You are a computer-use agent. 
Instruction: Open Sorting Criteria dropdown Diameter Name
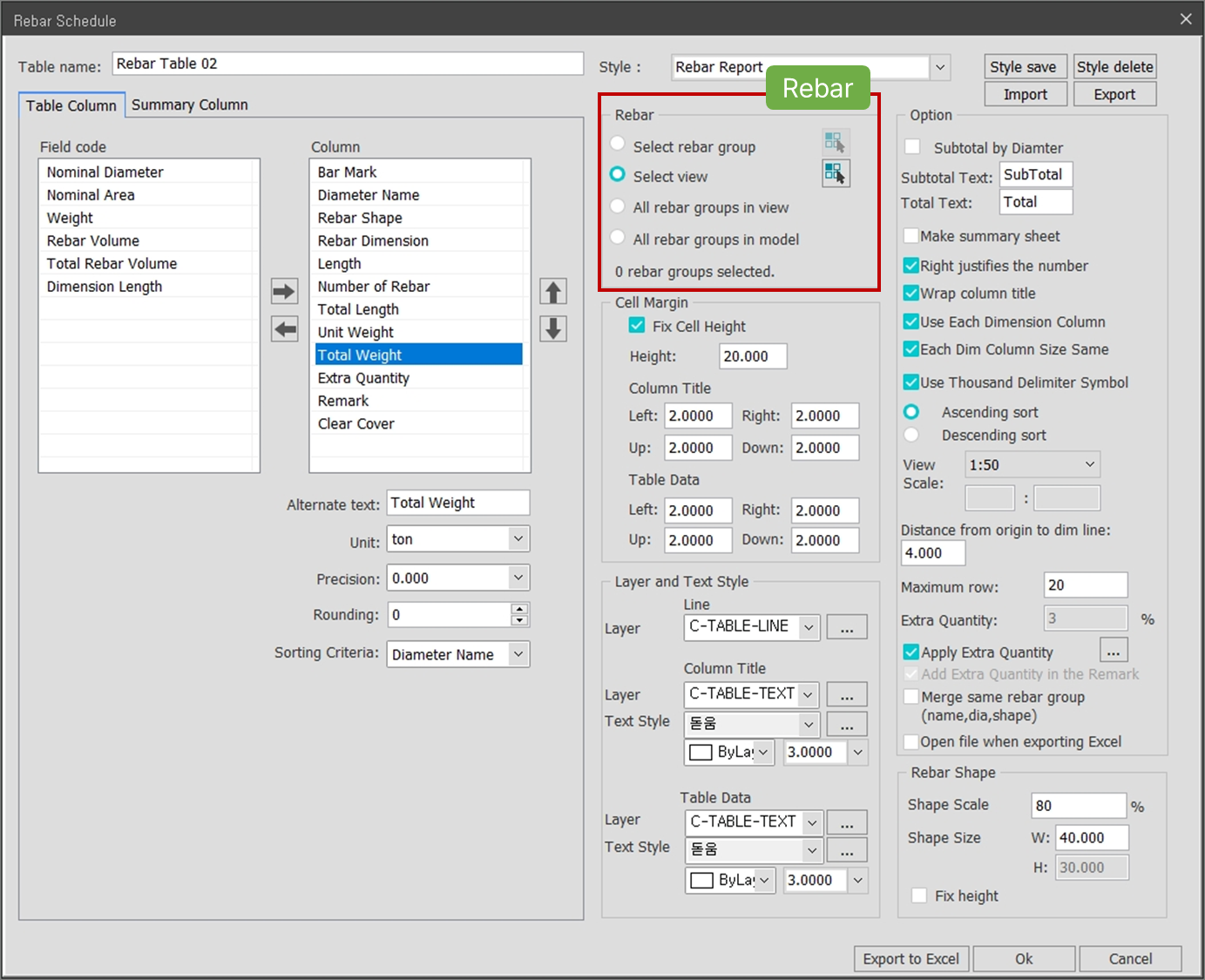[458, 654]
